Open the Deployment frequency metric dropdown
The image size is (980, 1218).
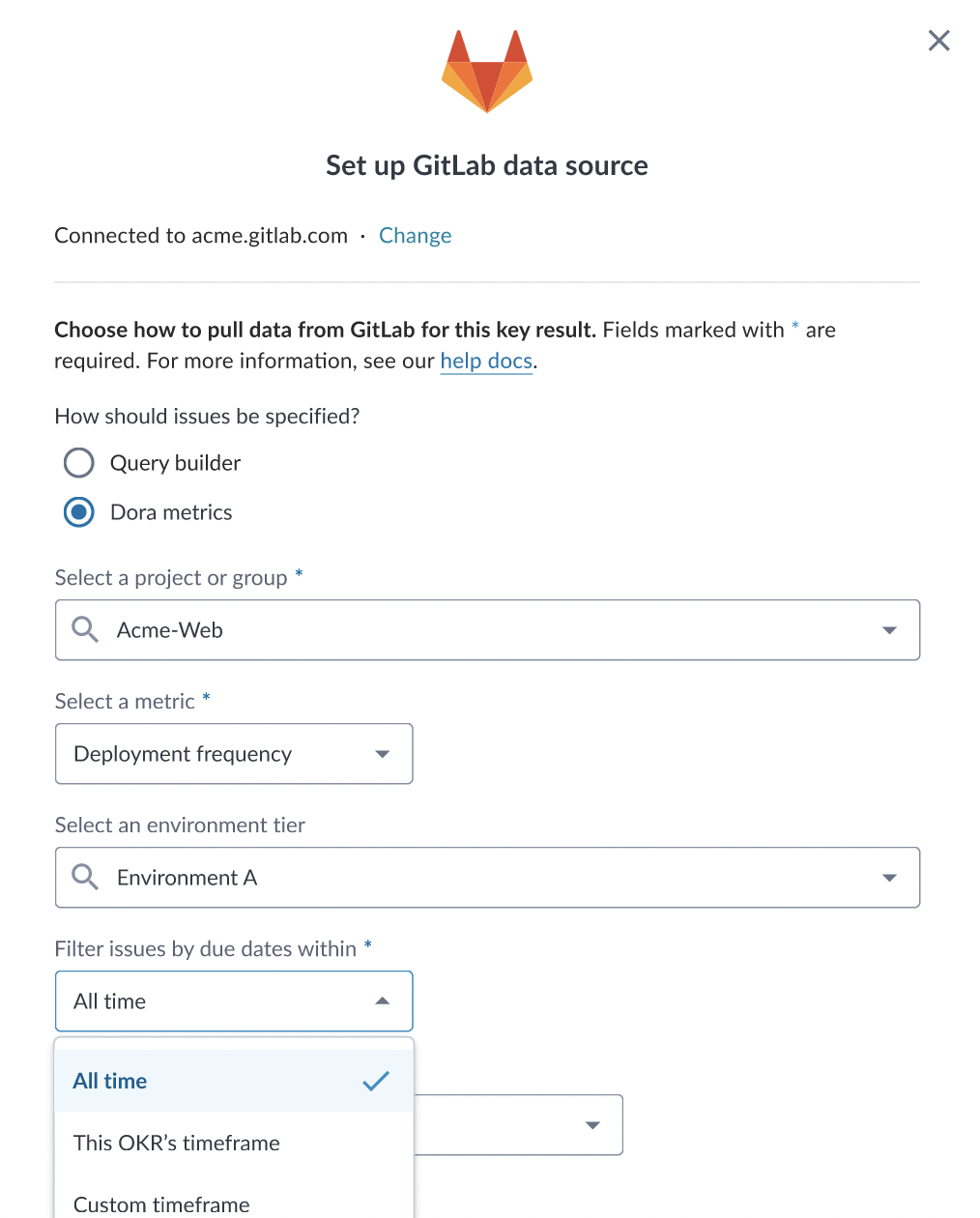234,754
